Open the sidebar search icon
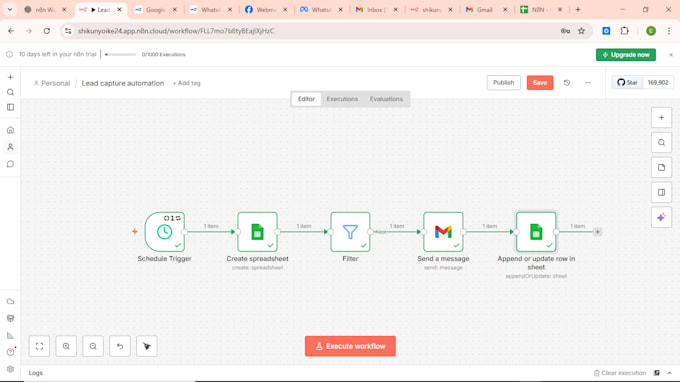The image size is (680, 382). [10, 92]
